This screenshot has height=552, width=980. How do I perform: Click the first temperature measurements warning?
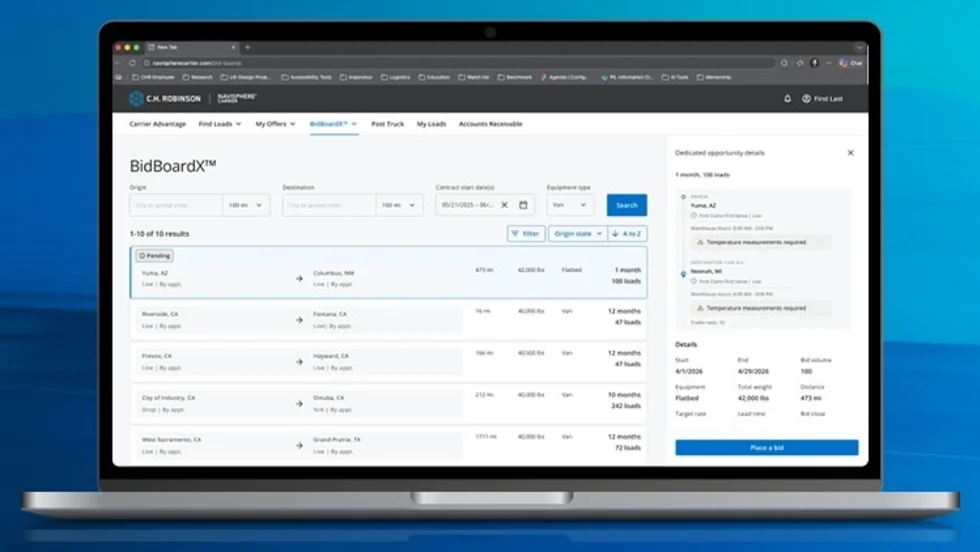[761, 242]
